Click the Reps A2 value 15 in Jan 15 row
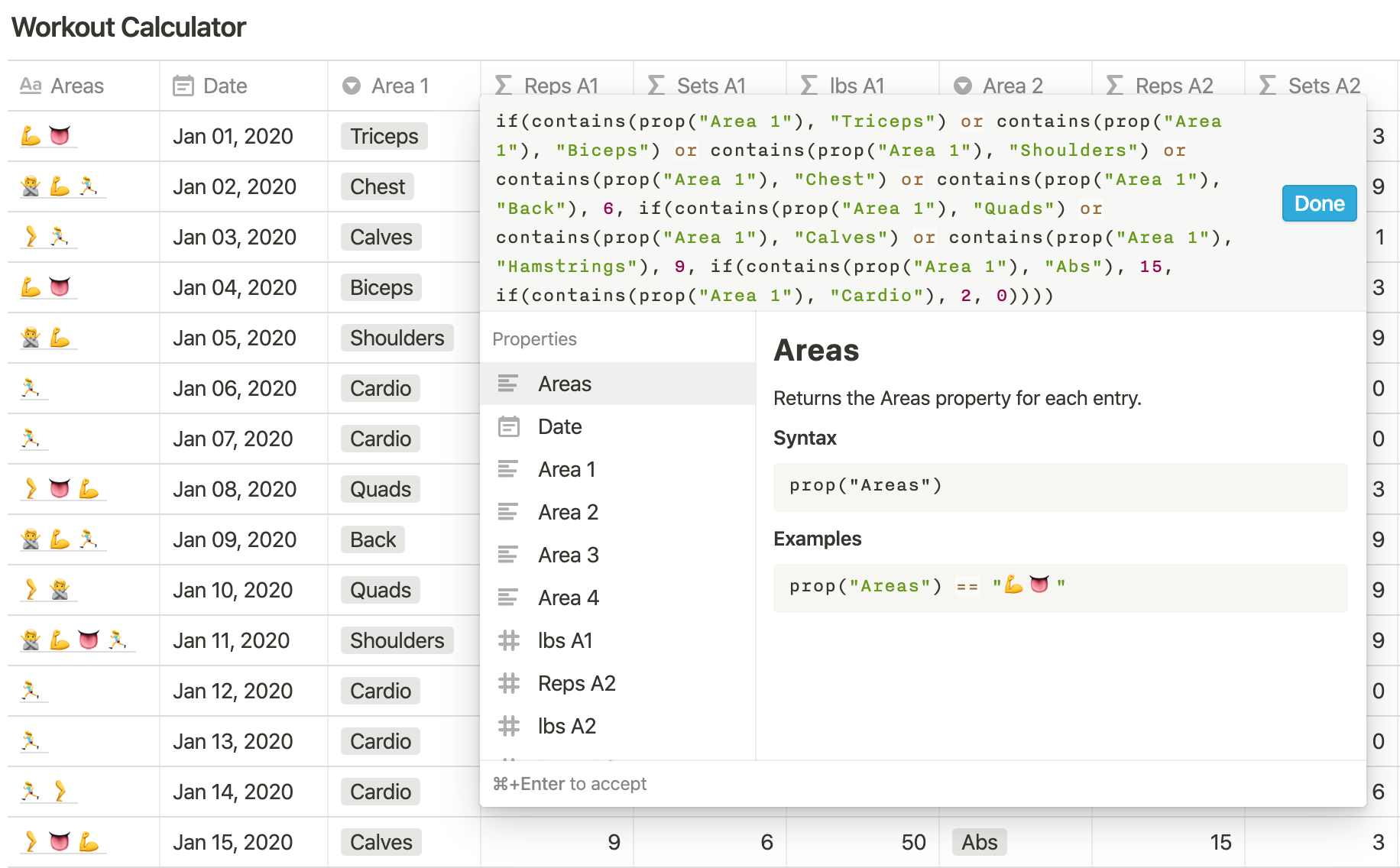The height and width of the screenshot is (868, 1400). [1220, 842]
